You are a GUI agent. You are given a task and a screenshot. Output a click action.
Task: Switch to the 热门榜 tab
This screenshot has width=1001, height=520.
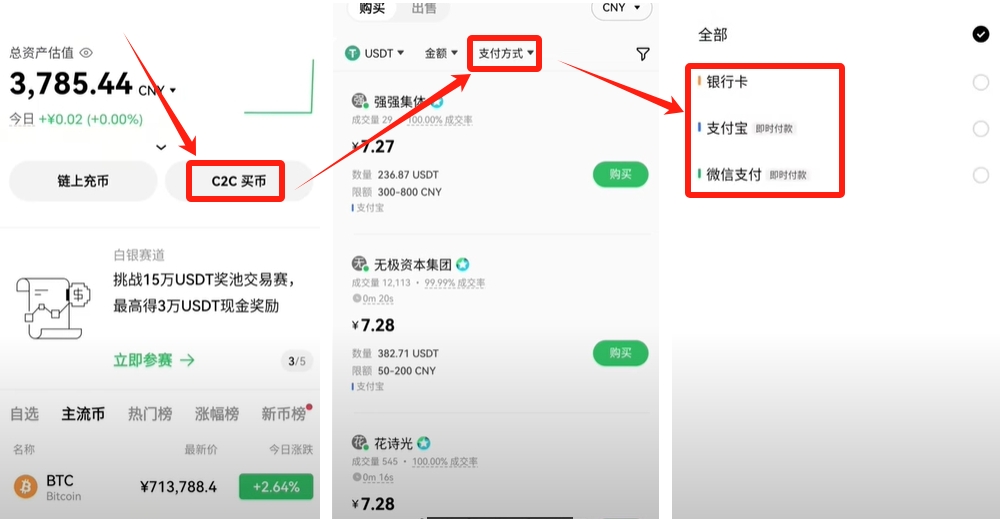tap(150, 414)
